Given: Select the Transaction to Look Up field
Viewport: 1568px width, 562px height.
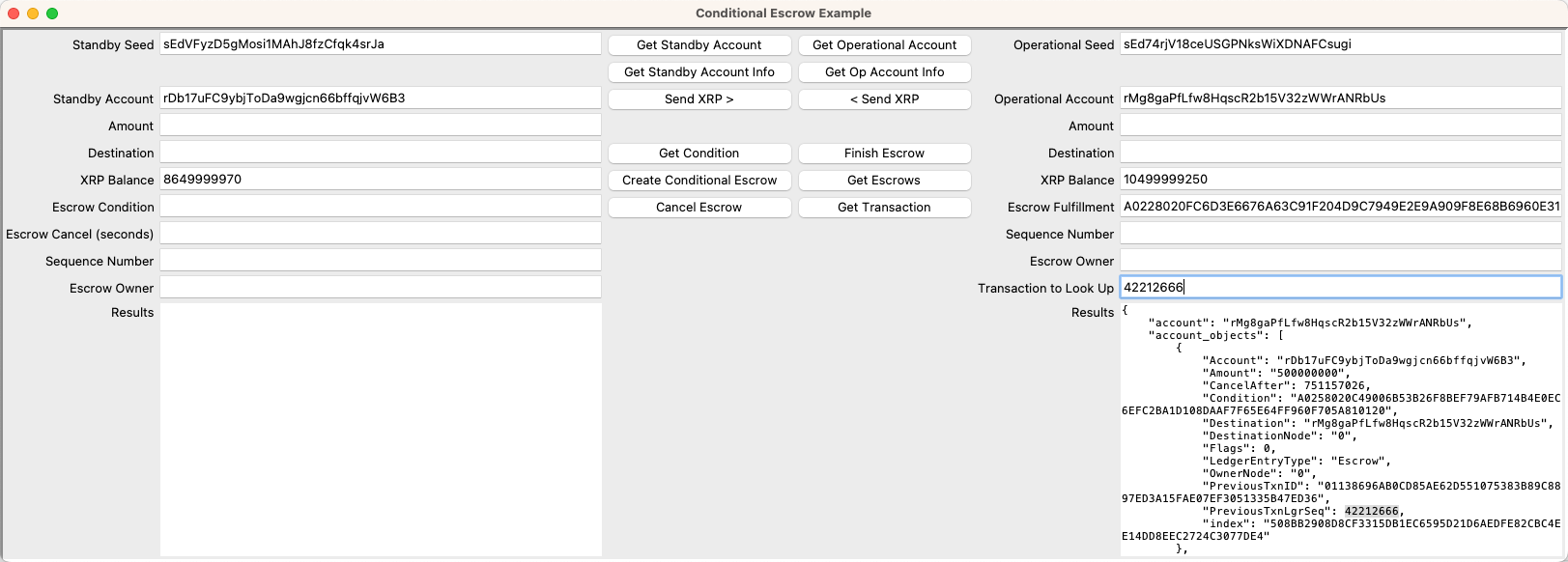Looking at the screenshot, I should click(1339, 287).
